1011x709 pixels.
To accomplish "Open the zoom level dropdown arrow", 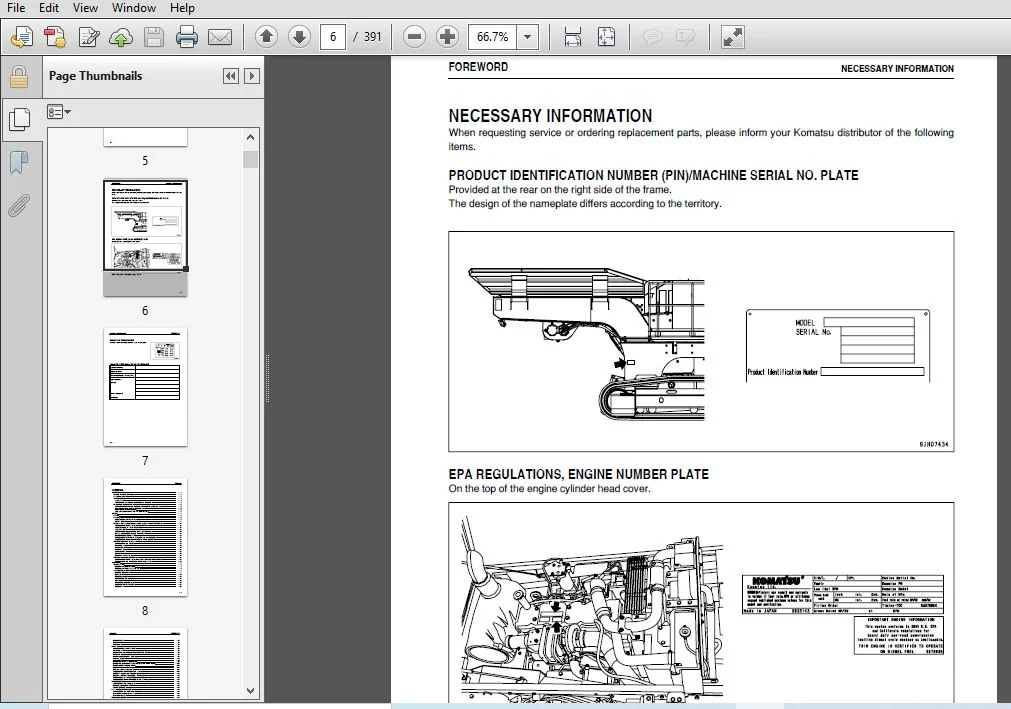I will (527, 37).
